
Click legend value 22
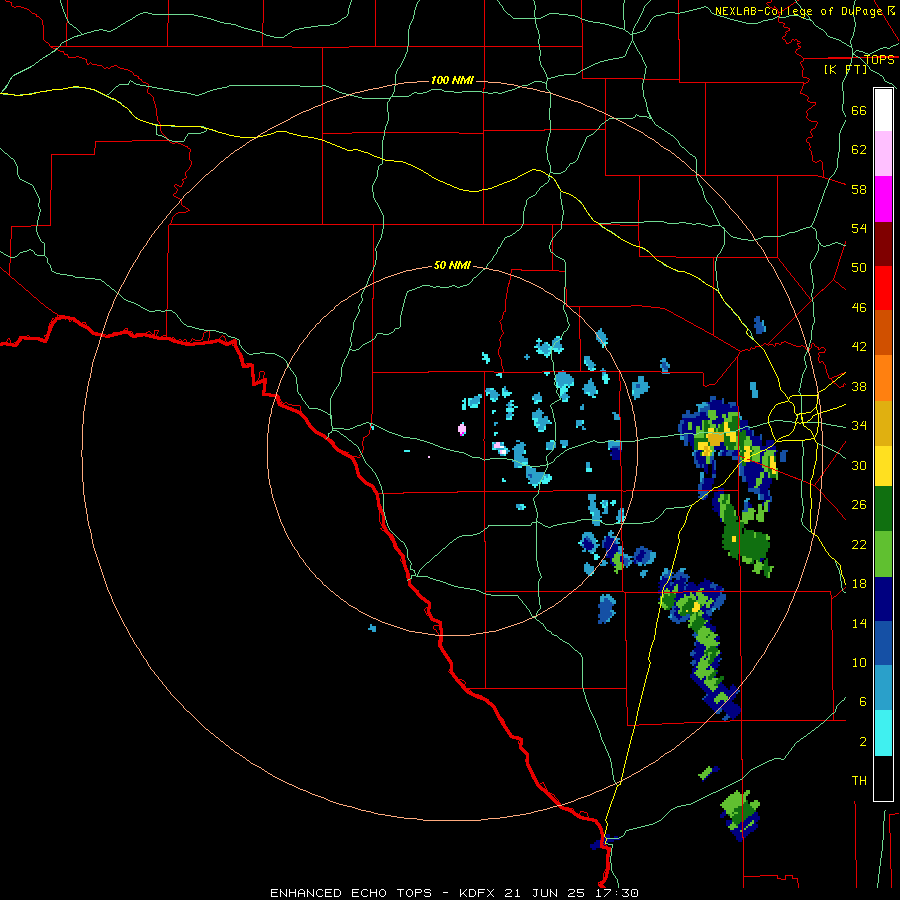pos(859,544)
